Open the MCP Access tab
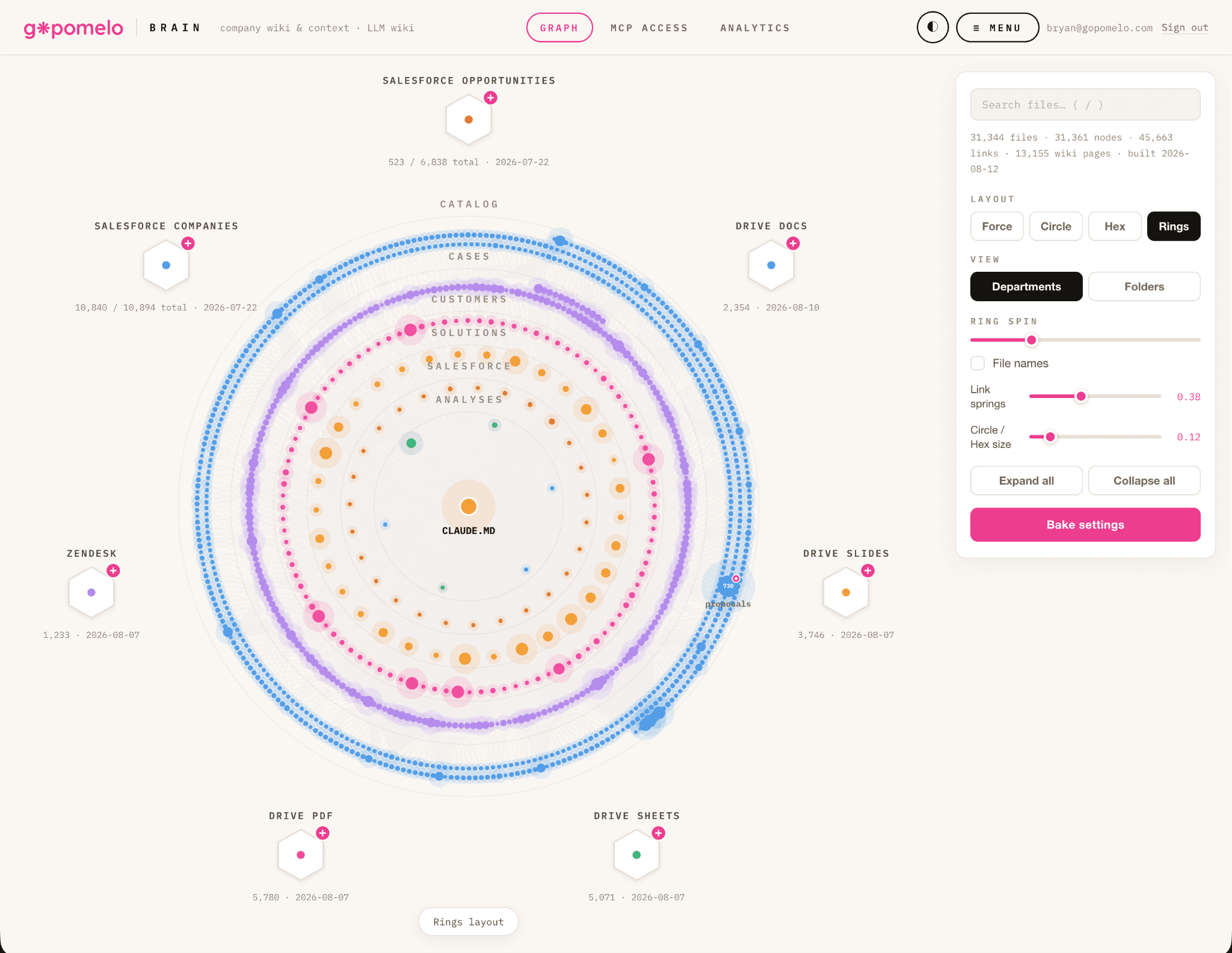The image size is (1232, 953). point(649,28)
